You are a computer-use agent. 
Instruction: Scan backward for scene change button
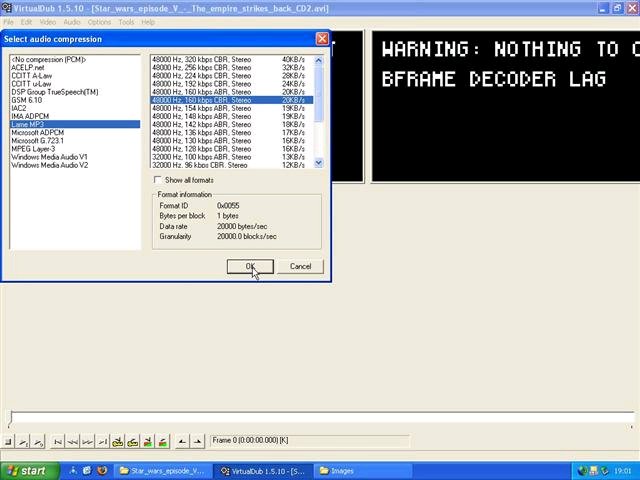click(147, 442)
